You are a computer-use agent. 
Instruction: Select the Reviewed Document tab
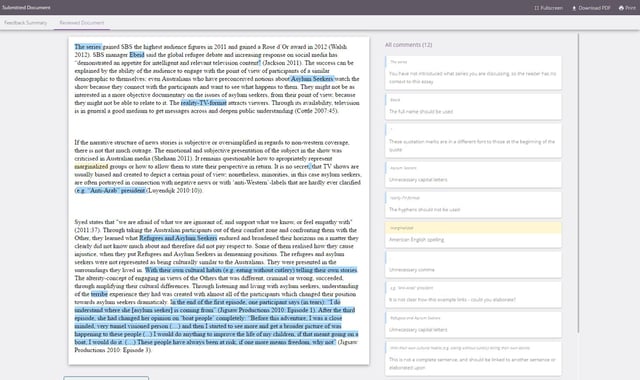coord(82,23)
